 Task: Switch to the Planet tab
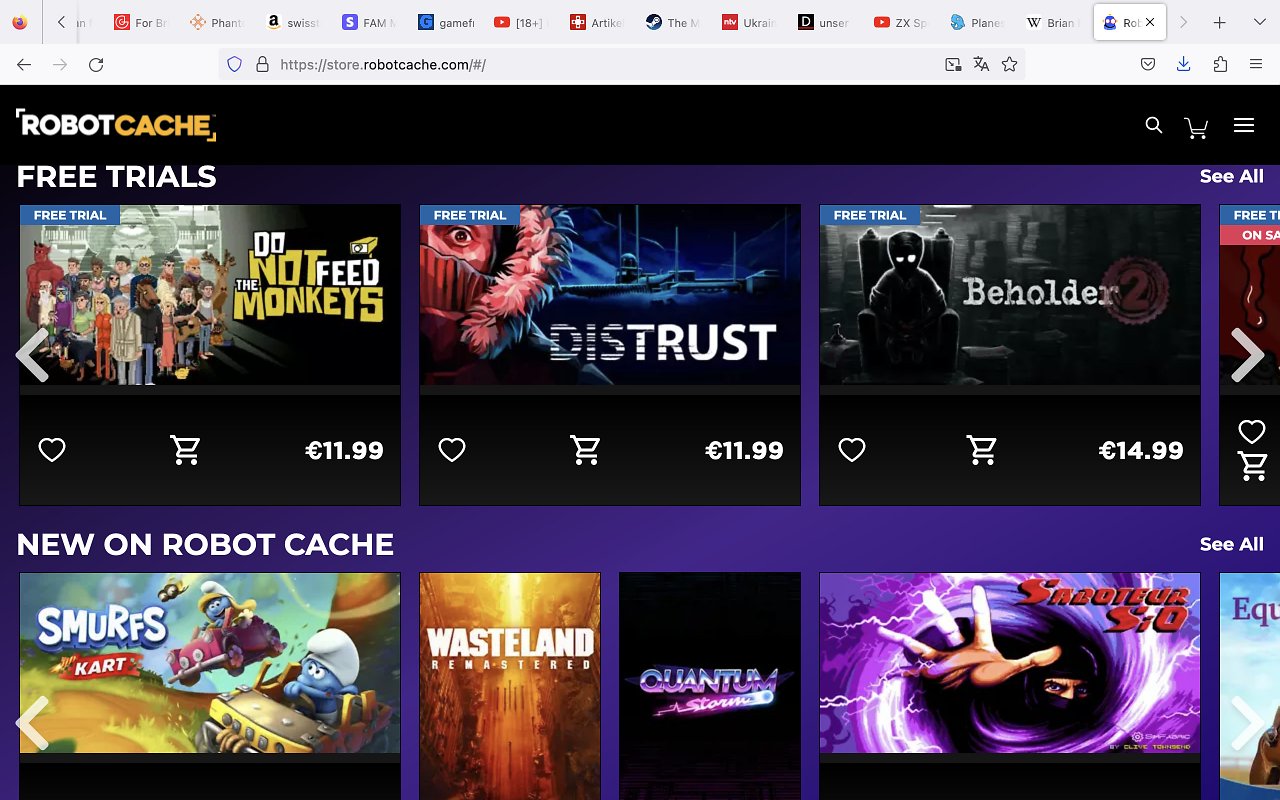click(978, 22)
